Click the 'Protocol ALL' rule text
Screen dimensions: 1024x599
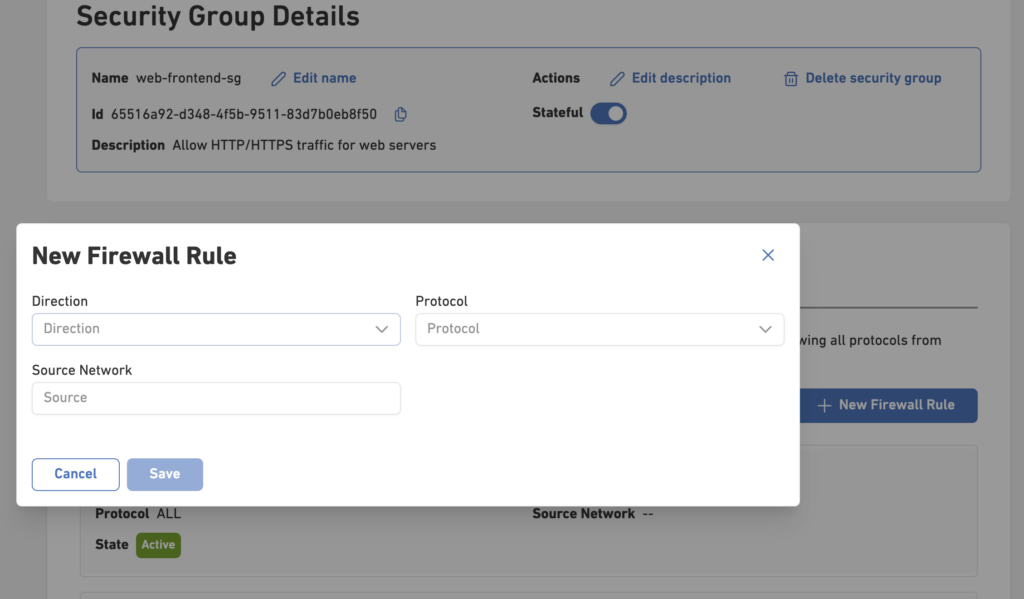pos(138,514)
